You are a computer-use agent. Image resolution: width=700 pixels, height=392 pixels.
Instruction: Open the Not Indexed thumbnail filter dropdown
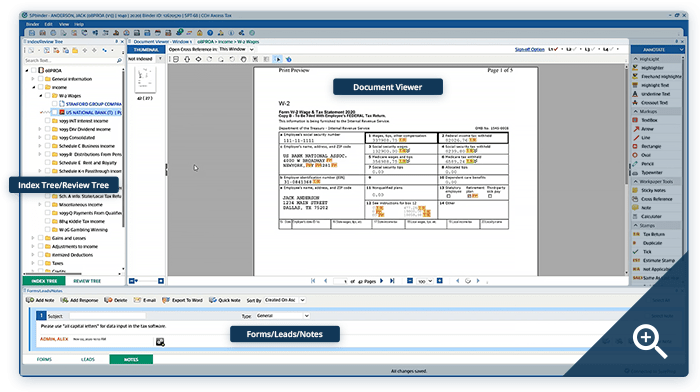click(160, 58)
